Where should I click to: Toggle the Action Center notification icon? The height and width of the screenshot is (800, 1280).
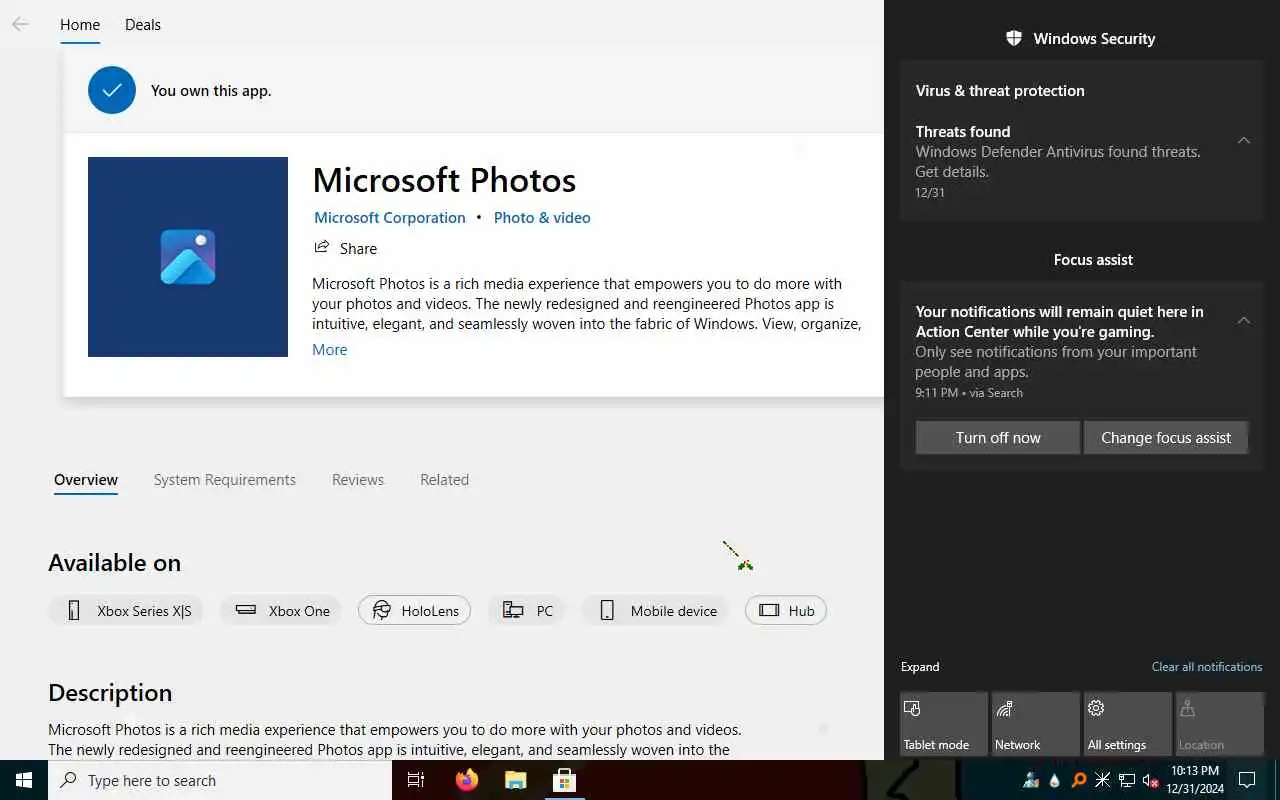click(1247, 780)
